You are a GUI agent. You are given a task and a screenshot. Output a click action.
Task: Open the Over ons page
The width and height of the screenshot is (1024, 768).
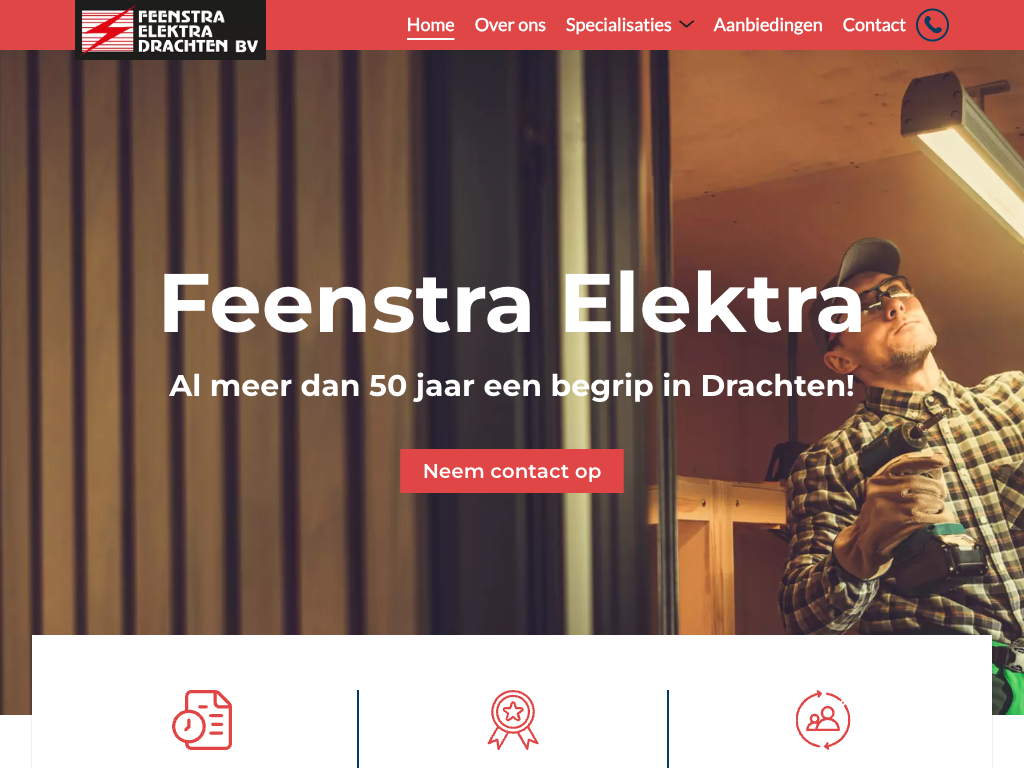click(509, 25)
